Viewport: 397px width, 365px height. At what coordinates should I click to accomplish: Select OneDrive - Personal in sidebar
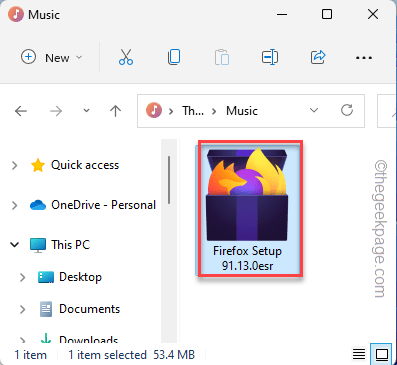103,205
